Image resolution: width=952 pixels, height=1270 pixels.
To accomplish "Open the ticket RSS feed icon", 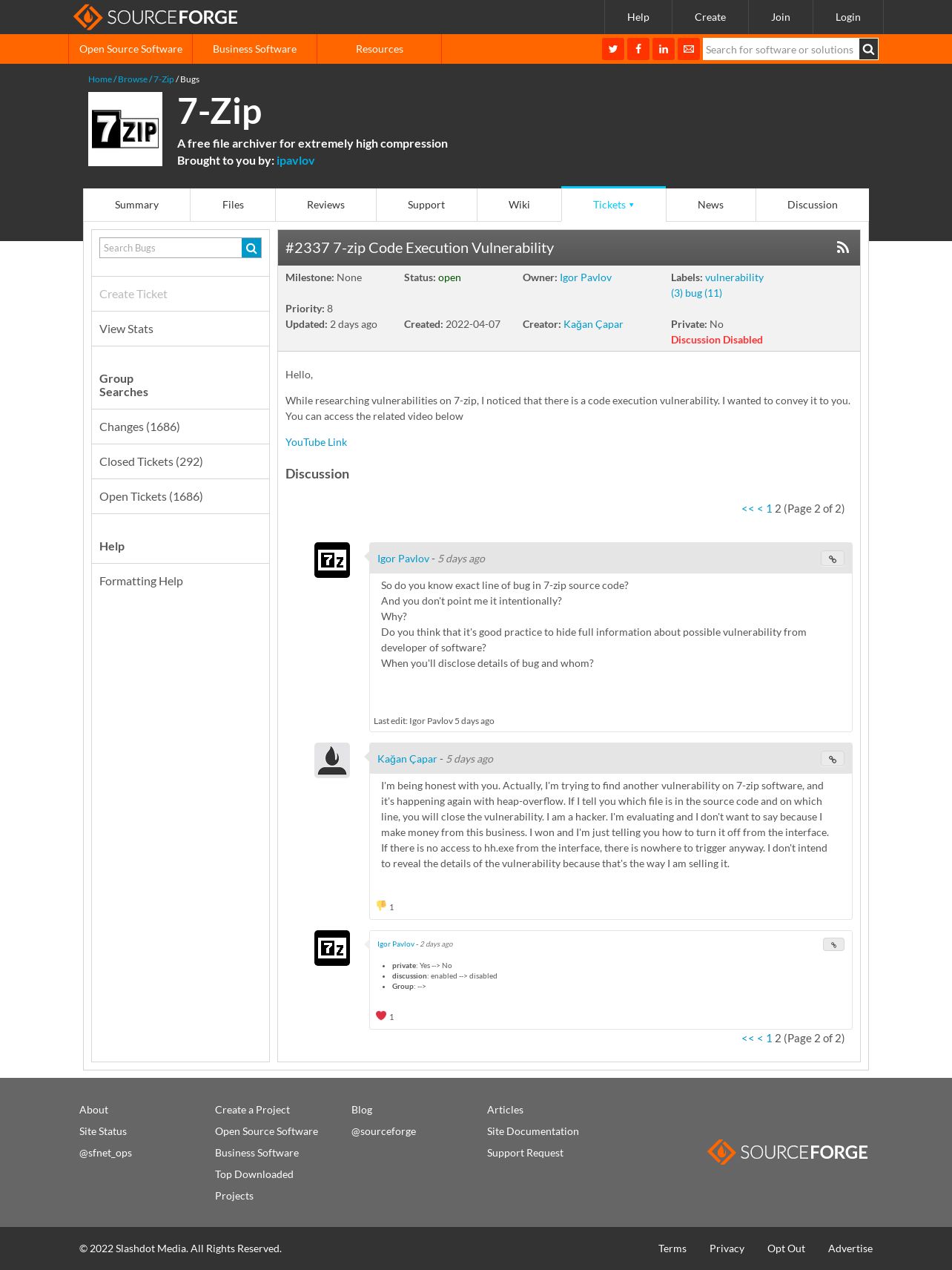I will tap(843, 248).
